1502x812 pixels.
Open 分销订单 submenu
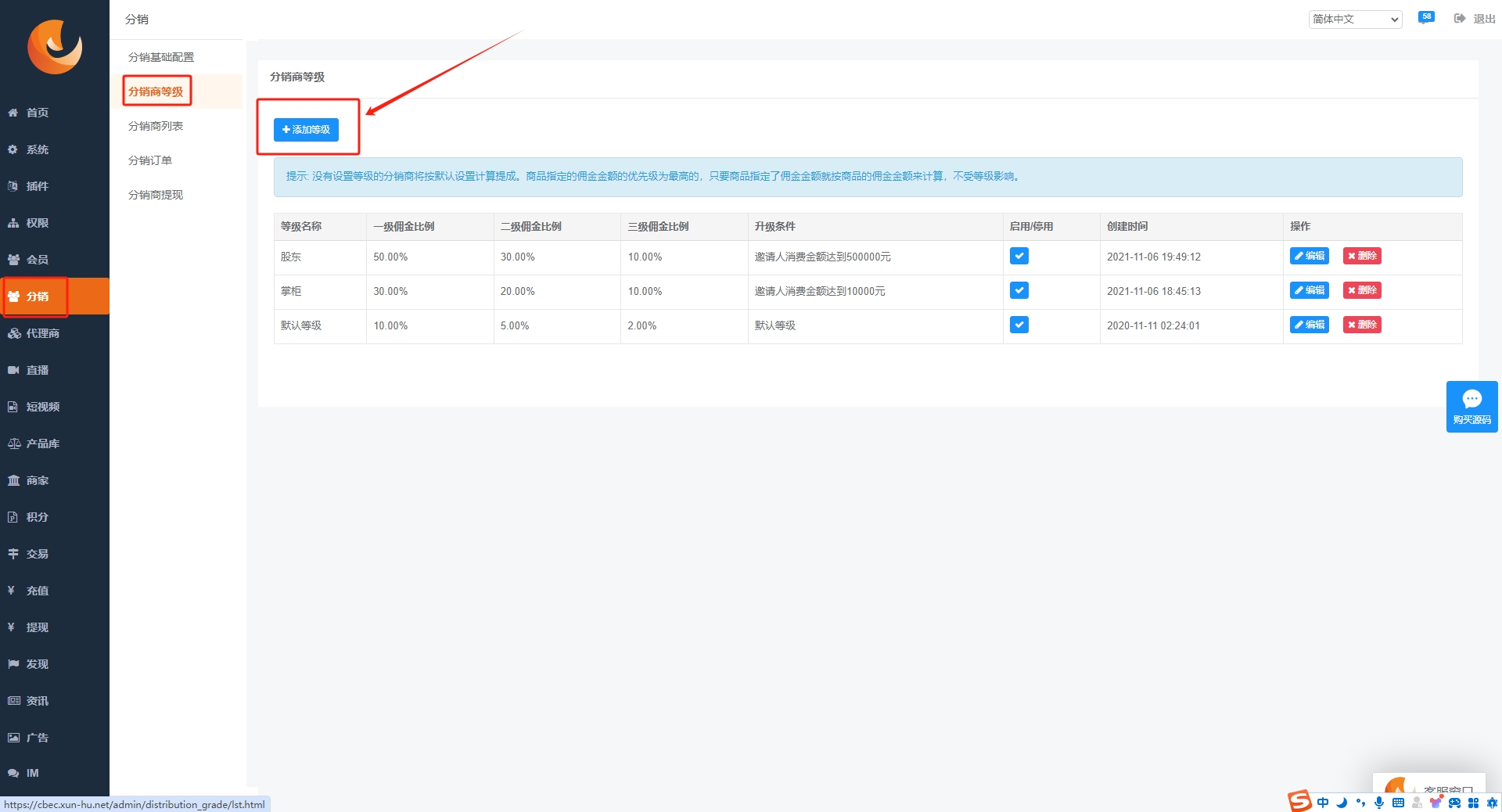click(x=150, y=160)
